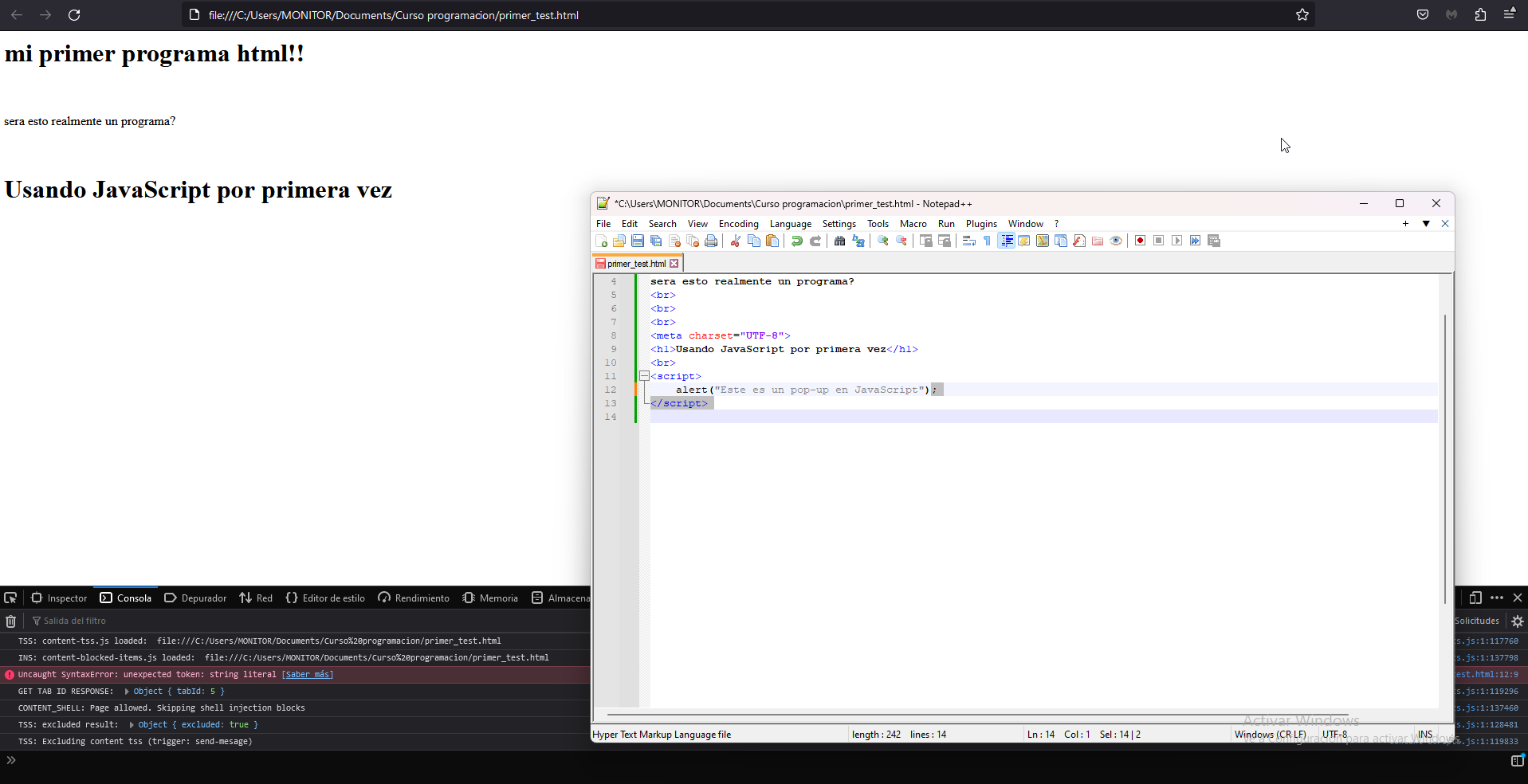Open the black down-arrow beside Notepad++ menu
This screenshot has width=1528, height=784.
(1426, 224)
